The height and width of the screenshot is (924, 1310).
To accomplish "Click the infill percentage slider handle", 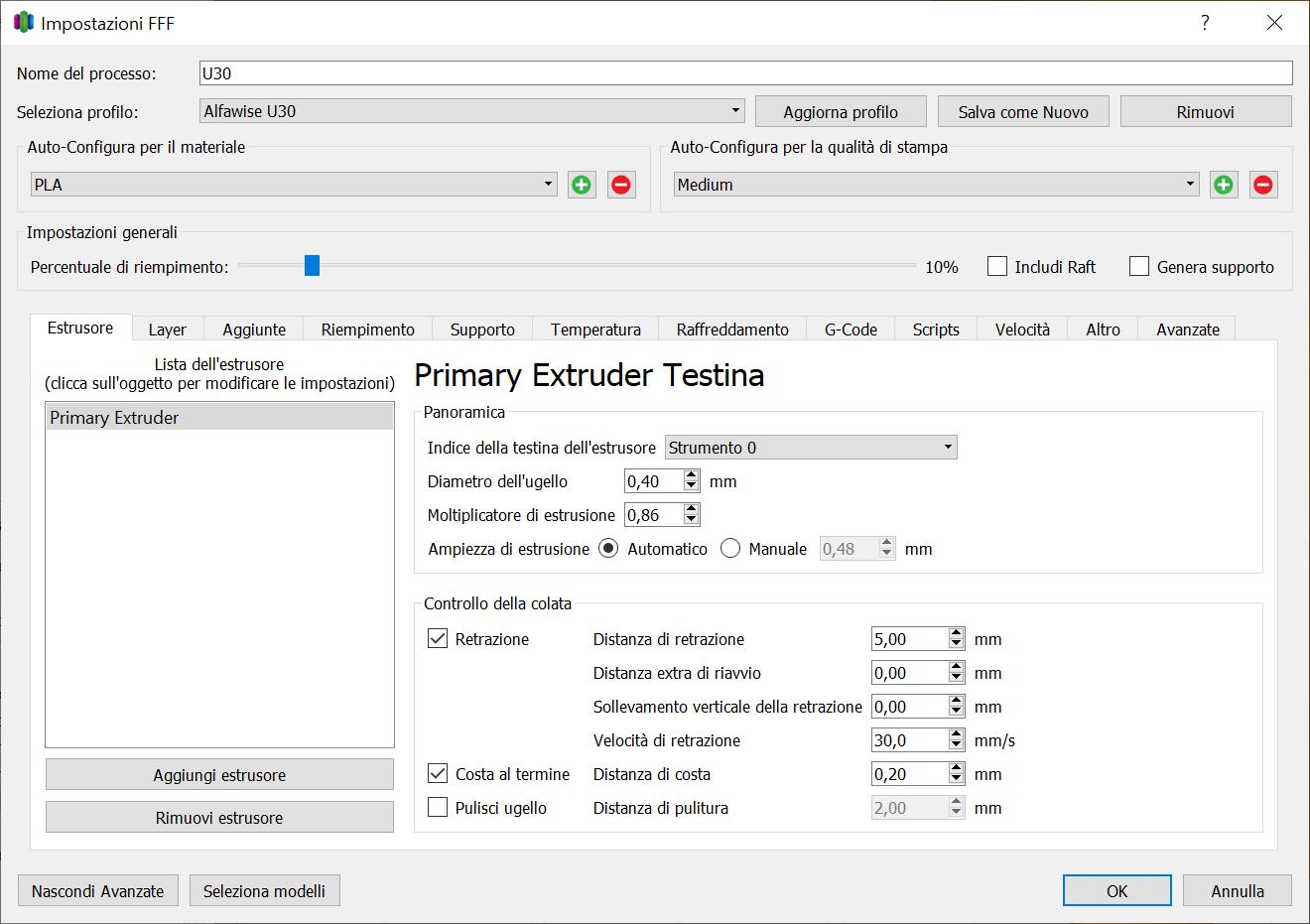I will (312, 265).
